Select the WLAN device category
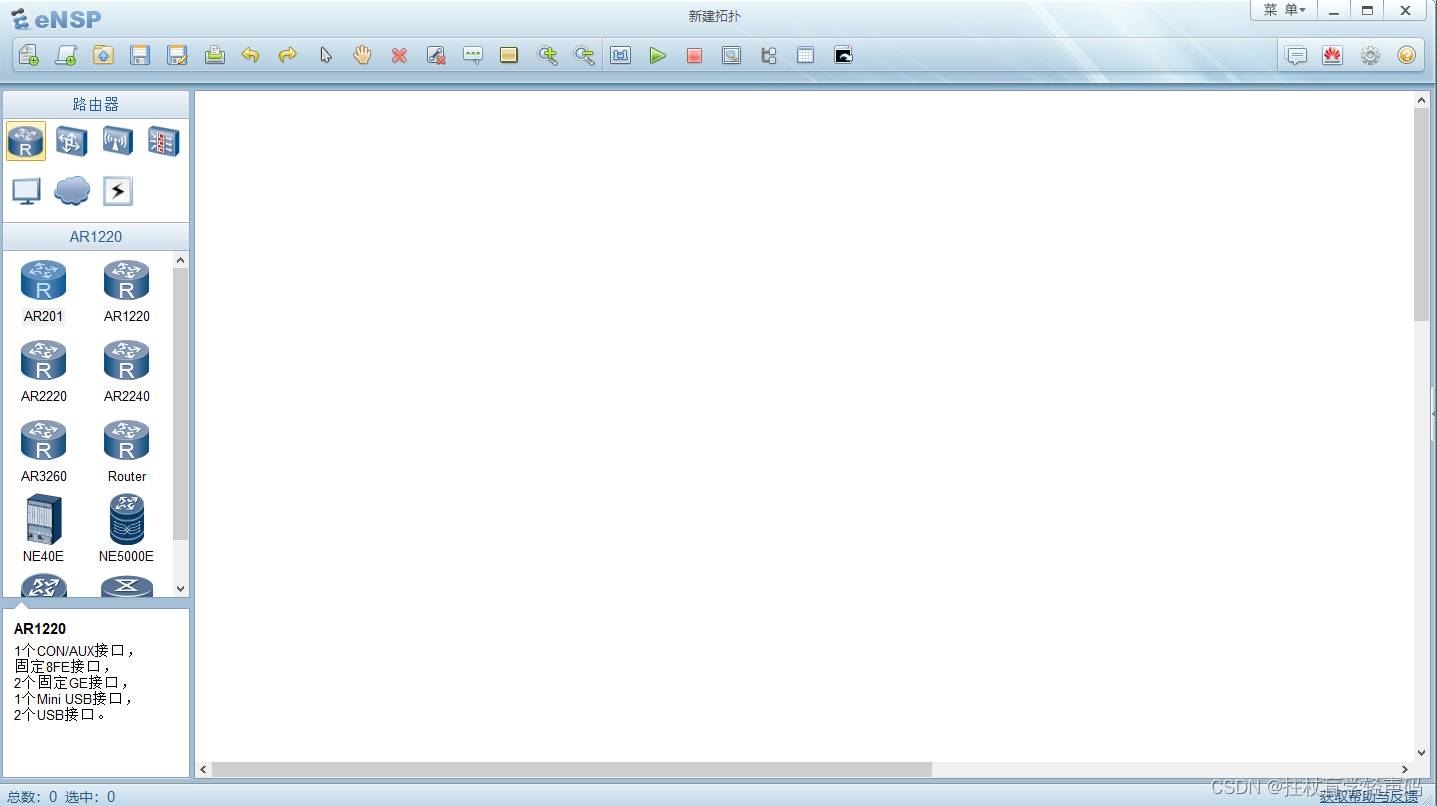The width and height of the screenshot is (1437, 806). coord(118,141)
